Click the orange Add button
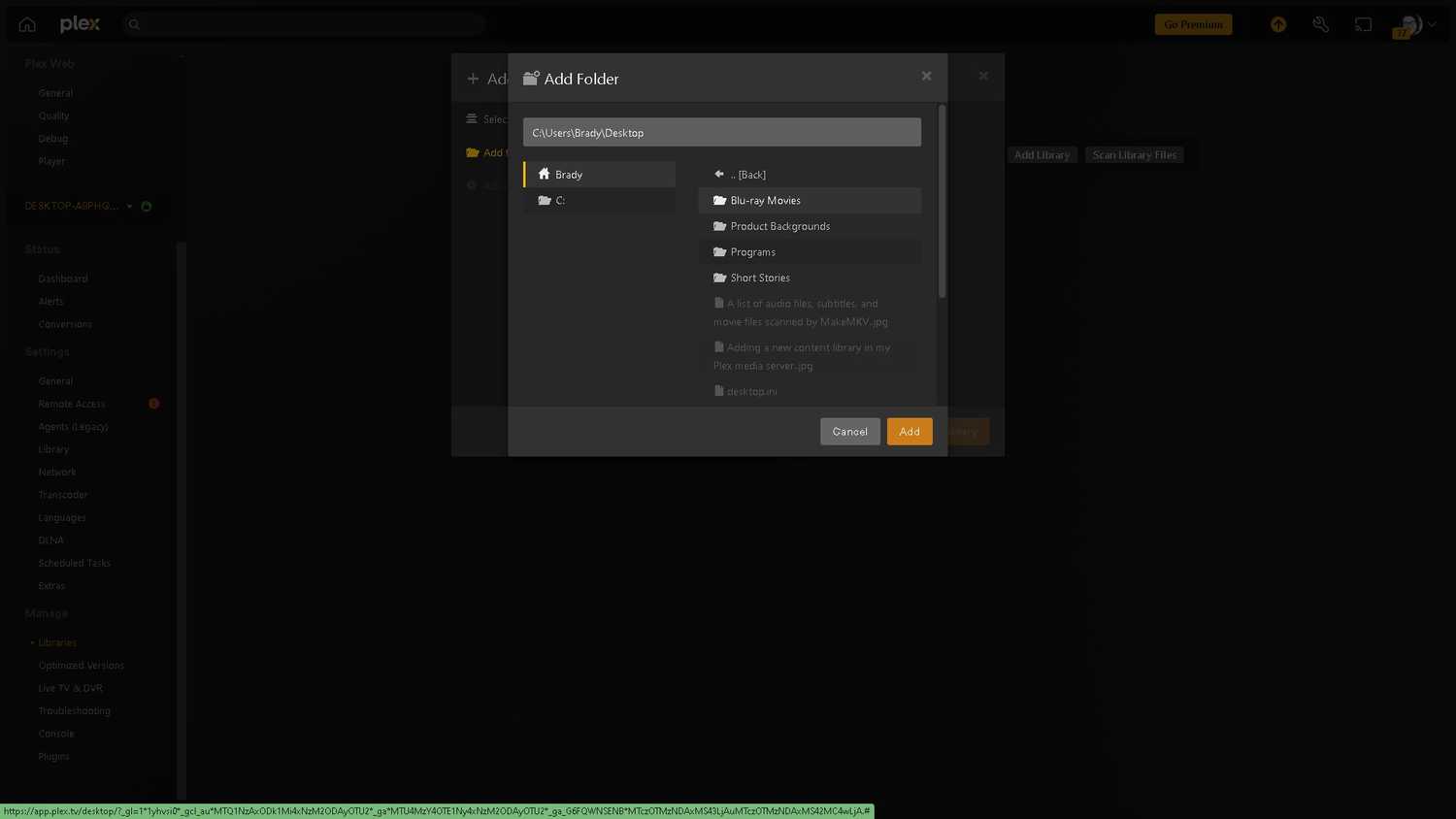The height and width of the screenshot is (819, 1456). 910,432
